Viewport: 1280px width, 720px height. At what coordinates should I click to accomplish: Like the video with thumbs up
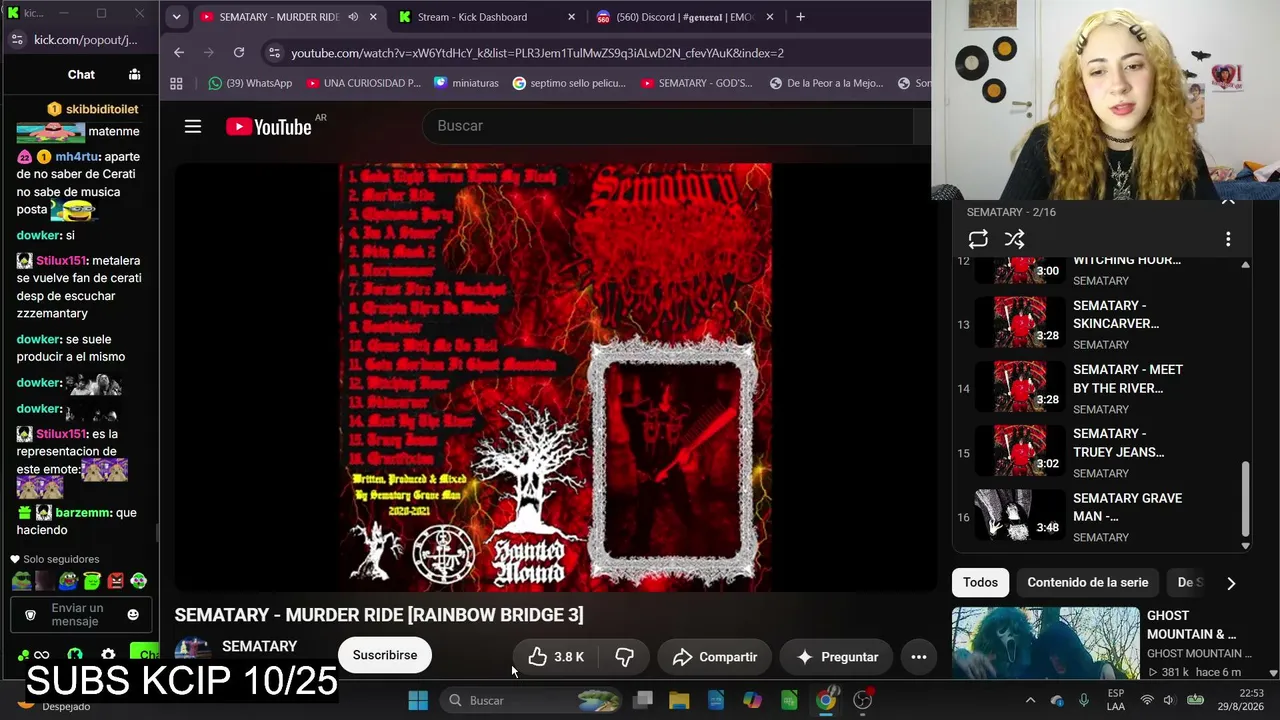556,657
